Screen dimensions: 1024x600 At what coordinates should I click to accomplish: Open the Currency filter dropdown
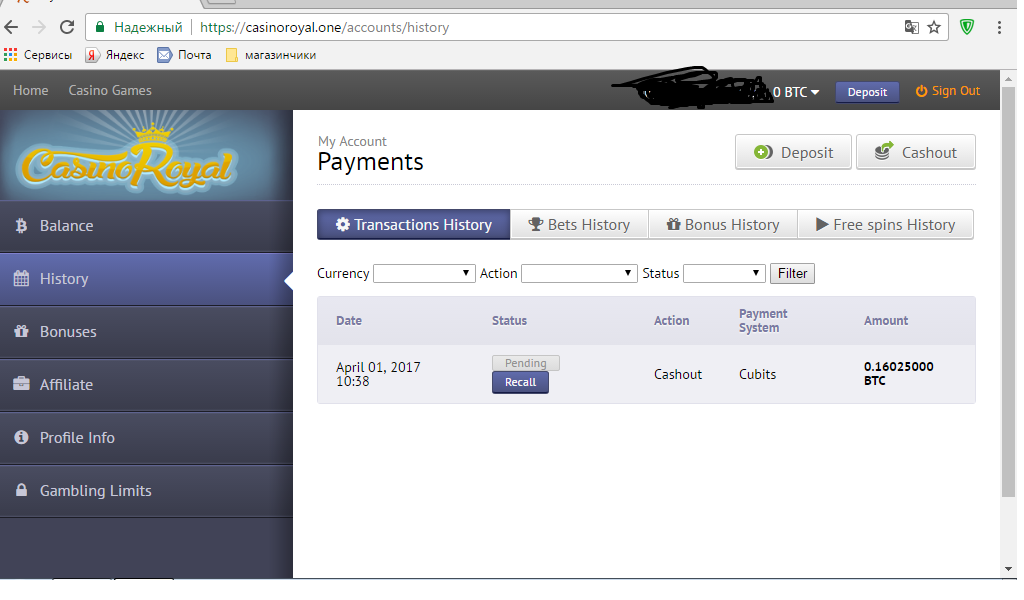pos(424,273)
